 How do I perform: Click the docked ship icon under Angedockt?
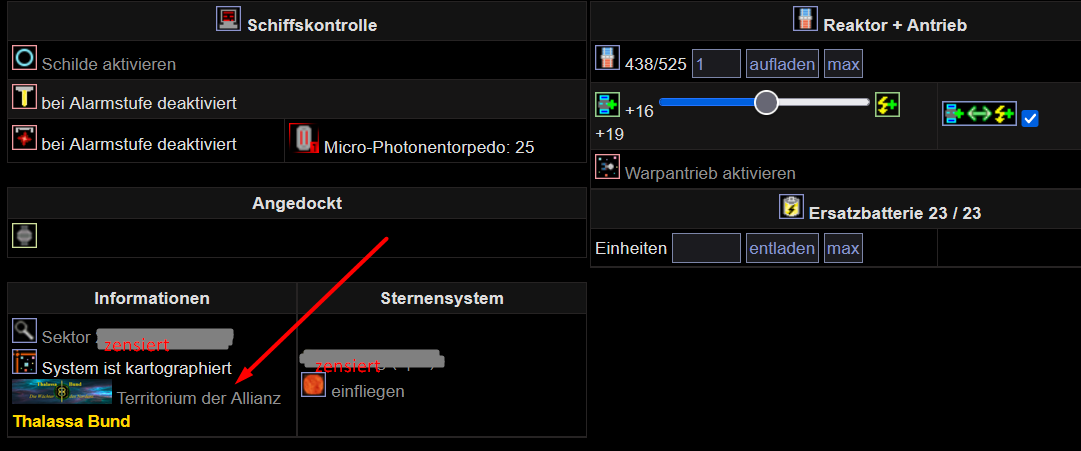pyautogui.click(x=24, y=235)
